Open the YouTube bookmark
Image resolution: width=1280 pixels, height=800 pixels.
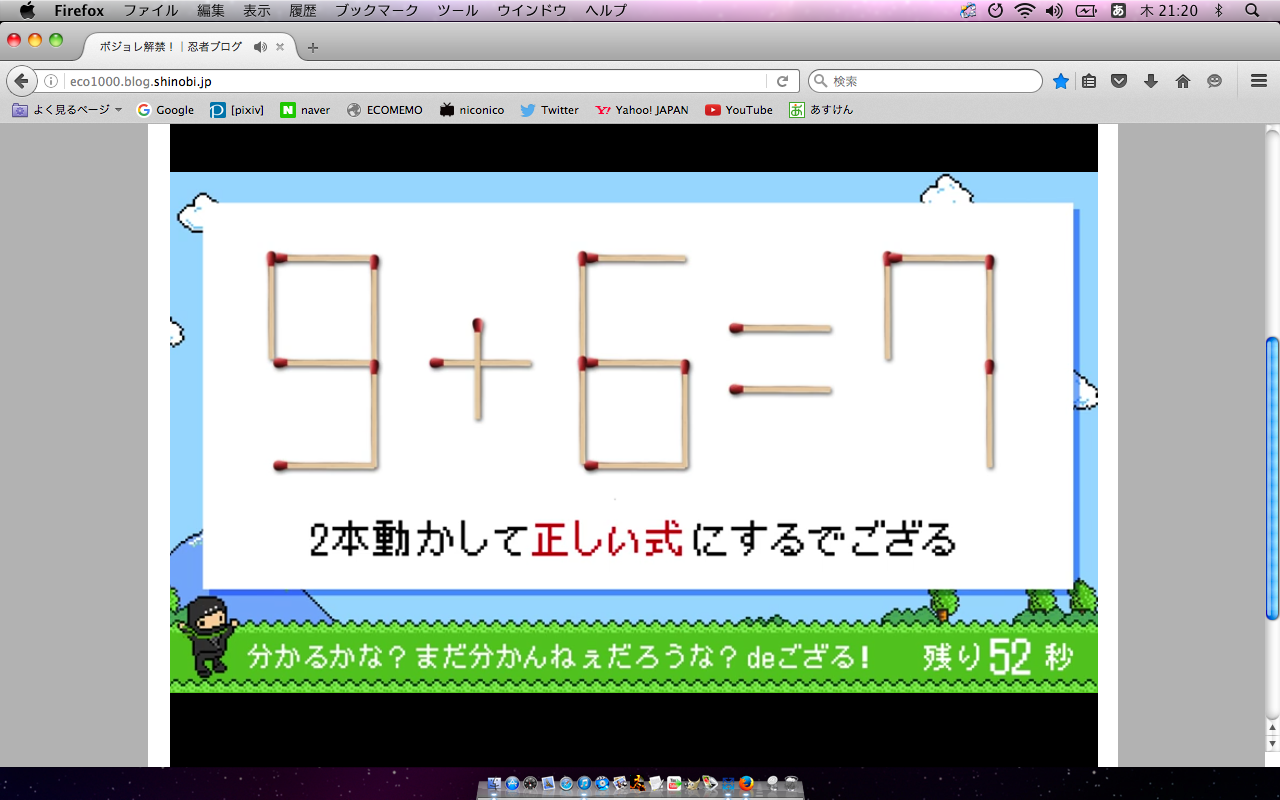pos(739,110)
